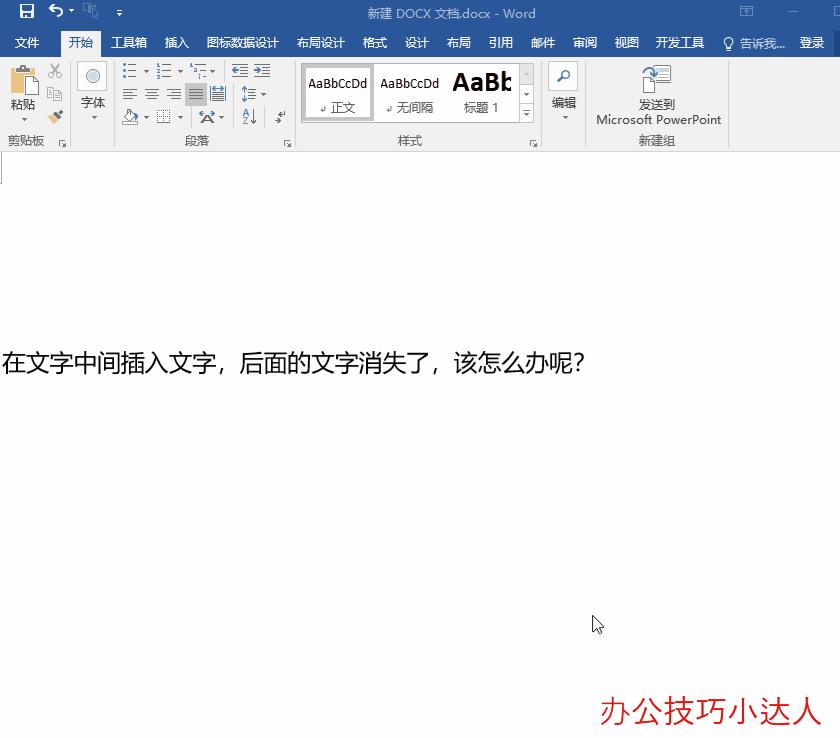Open the 审阅 ribbon tab
840x738 pixels.
pyautogui.click(x=584, y=42)
